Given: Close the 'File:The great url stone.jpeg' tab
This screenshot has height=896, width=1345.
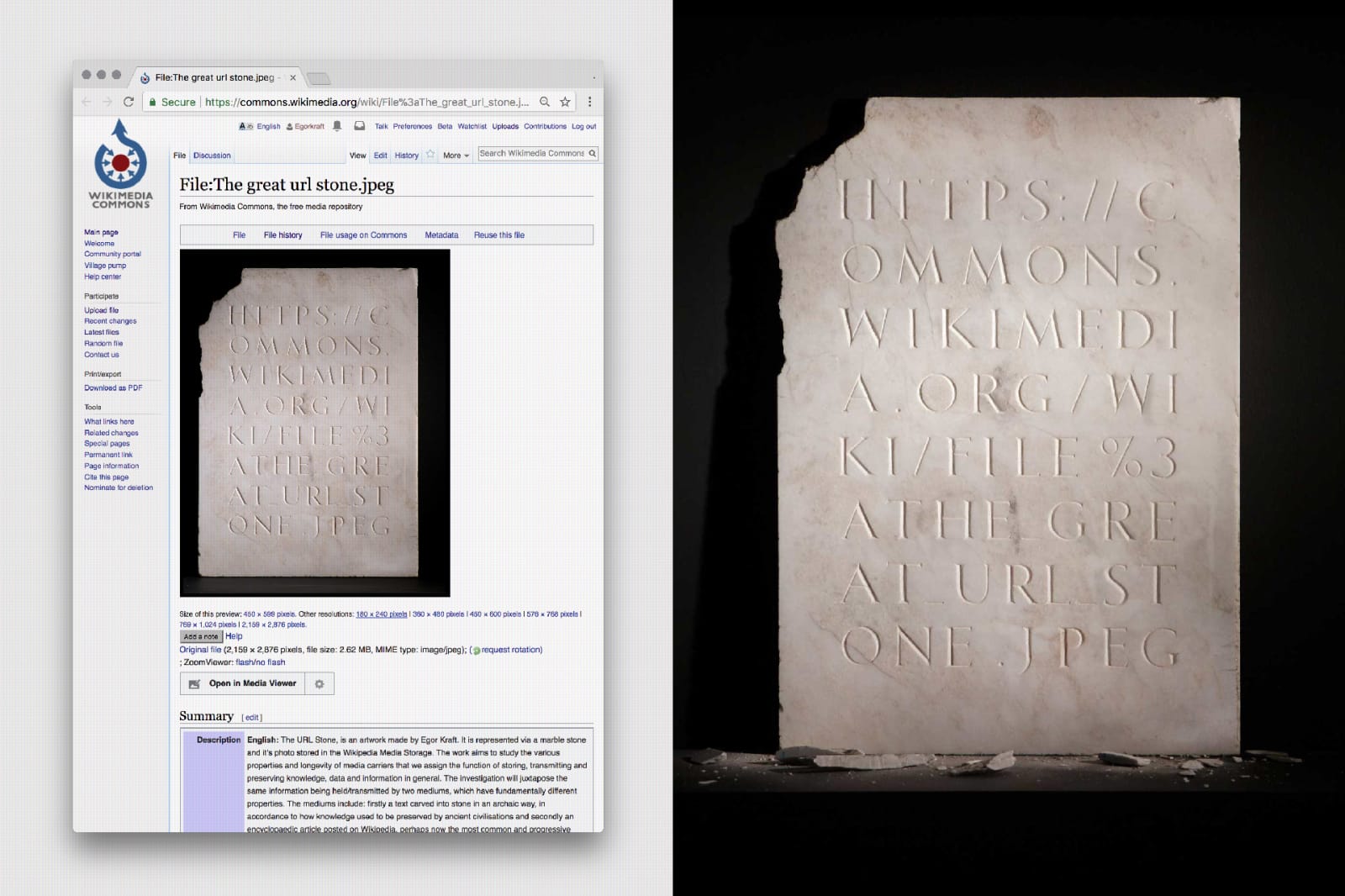Looking at the screenshot, I should [x=293, y=77].
